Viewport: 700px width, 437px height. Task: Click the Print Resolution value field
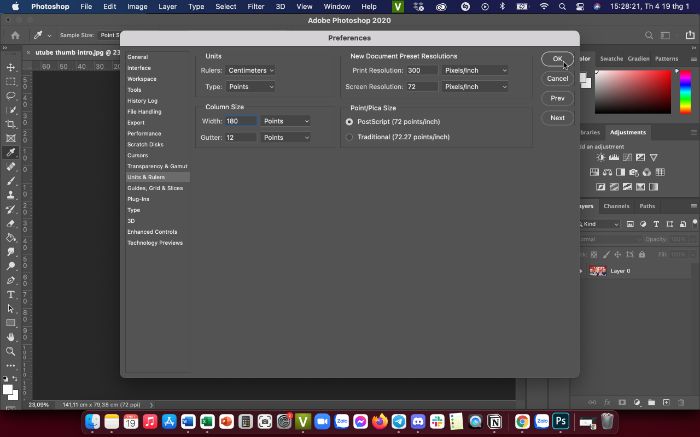421,71
